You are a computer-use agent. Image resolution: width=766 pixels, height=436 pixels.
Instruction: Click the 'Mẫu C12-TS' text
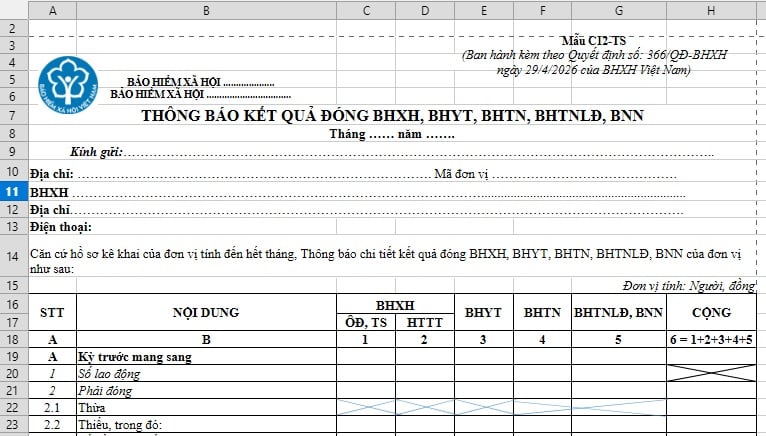click(594, 41)
